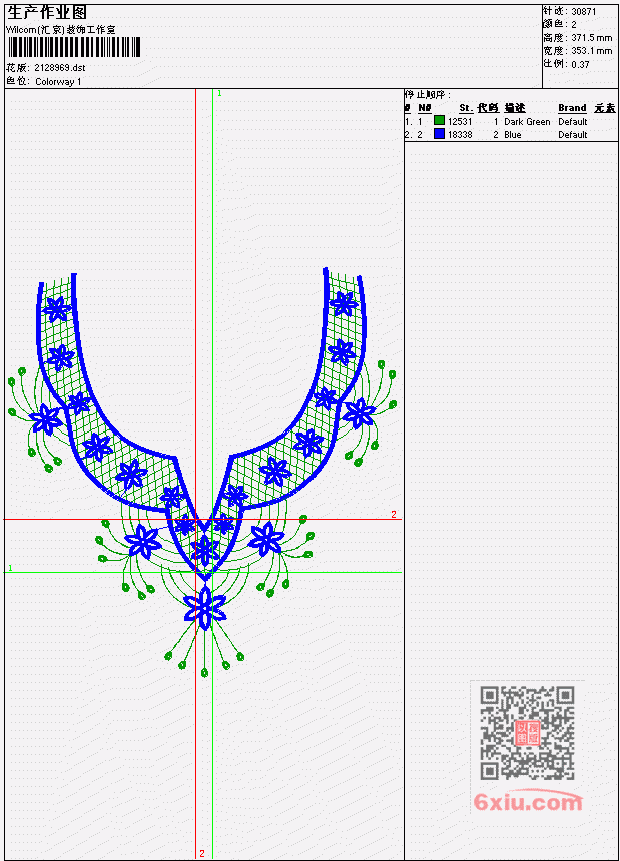
Task: Click the height value 371.5 mm
Action: coord(591,37)
